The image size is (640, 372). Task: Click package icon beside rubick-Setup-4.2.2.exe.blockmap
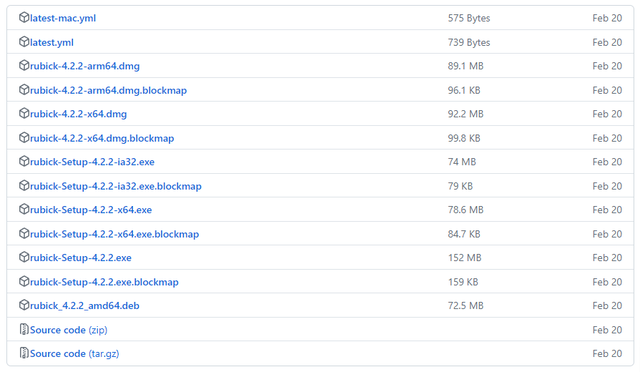(24, 281)
